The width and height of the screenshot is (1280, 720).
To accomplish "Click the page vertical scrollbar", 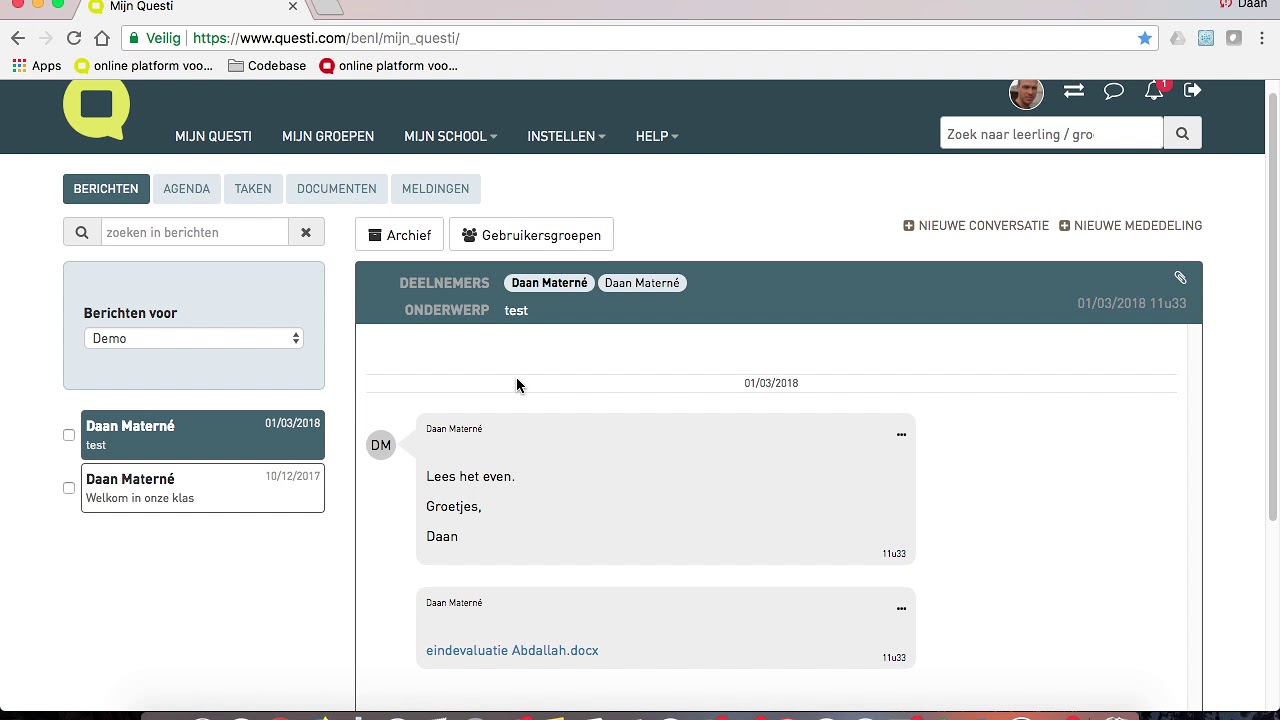I will (x=1273, y=305).
